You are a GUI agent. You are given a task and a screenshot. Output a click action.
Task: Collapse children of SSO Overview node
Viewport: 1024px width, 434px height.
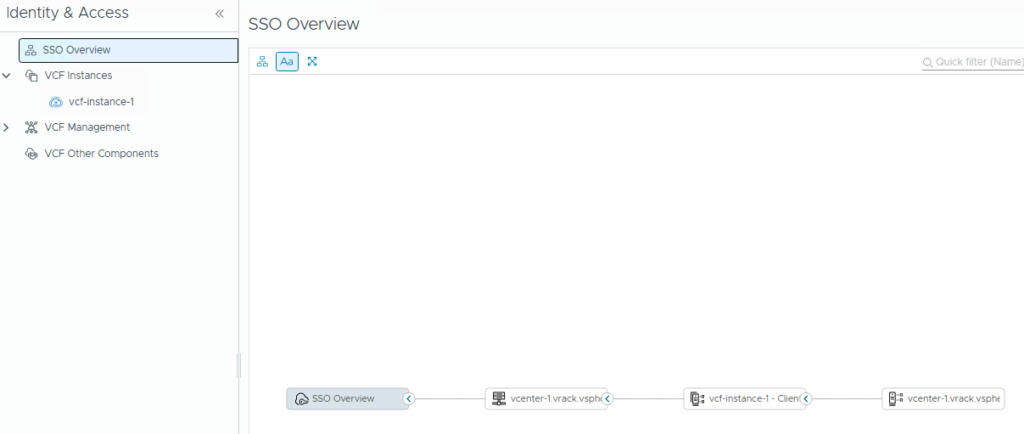[x=408, y=399]
